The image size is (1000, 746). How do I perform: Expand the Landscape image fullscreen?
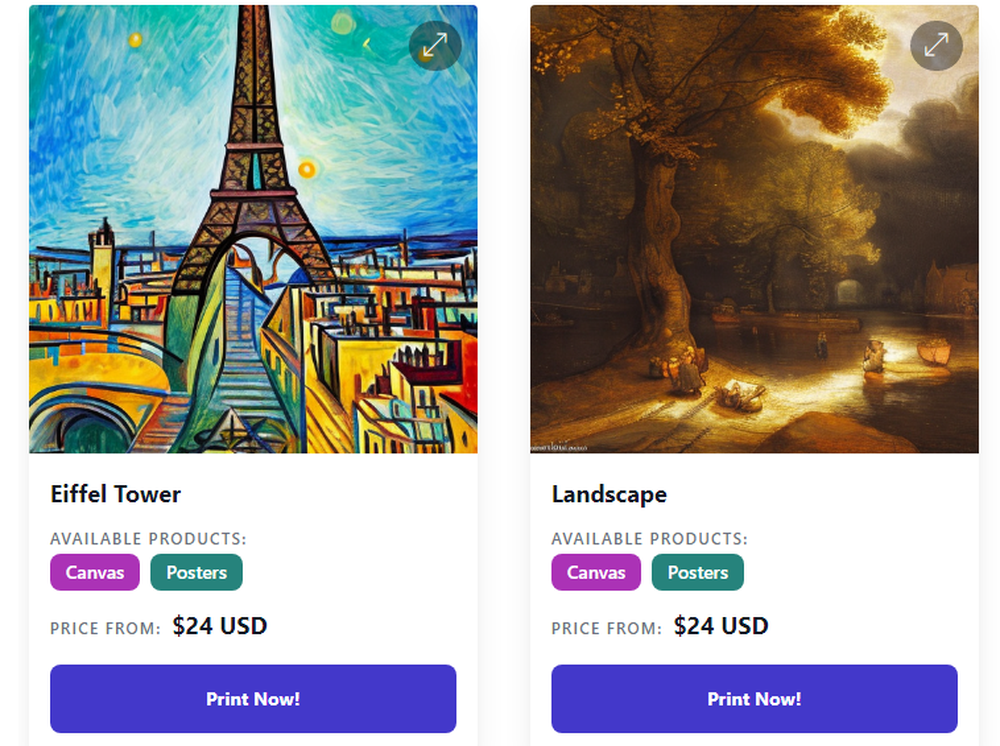pos(936,45)
